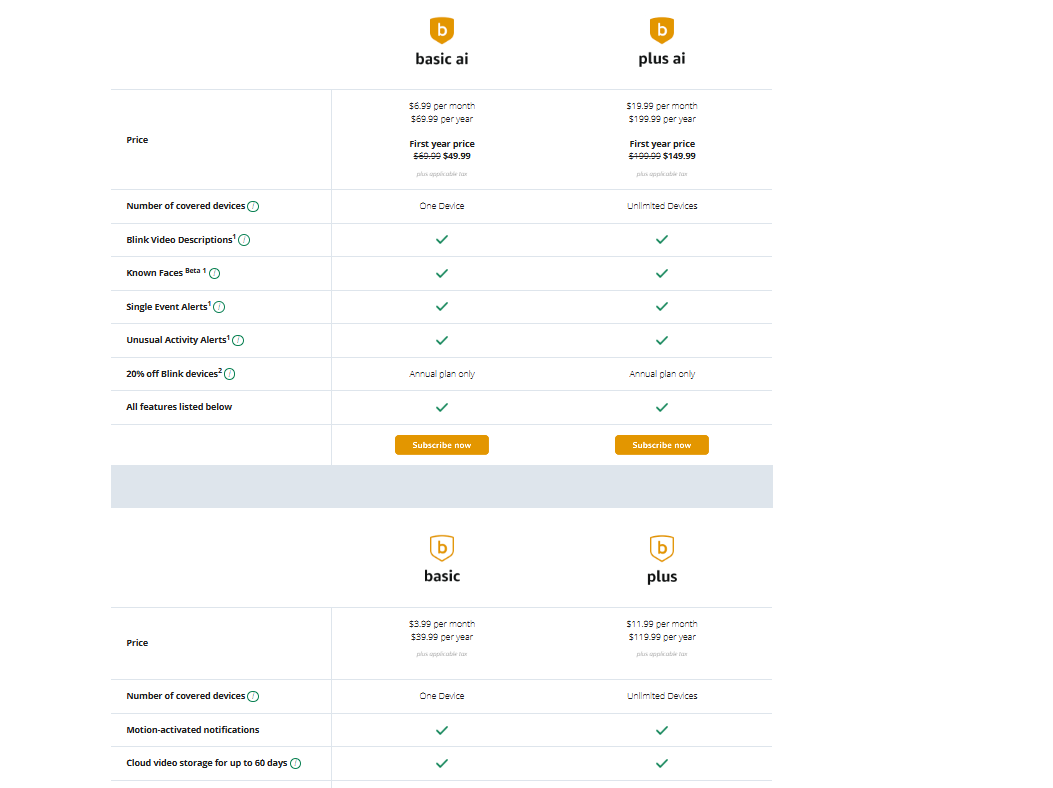Image resolution: width=1053 pixels, height=788 pixels.
Task: Click '$199.99 per year' price text
Action: point(661,119)
